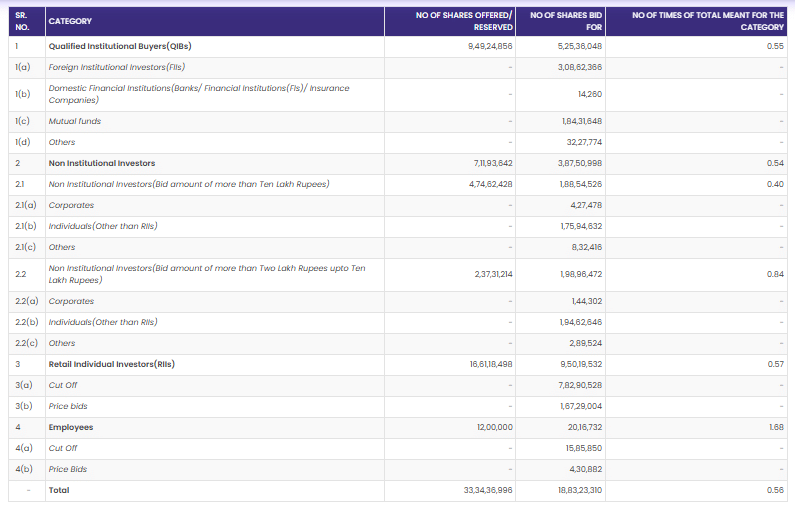This screenshot has height=513, width=795.
Task: Click total shares bid value 18,83,23,310
Action: [580, 490]
